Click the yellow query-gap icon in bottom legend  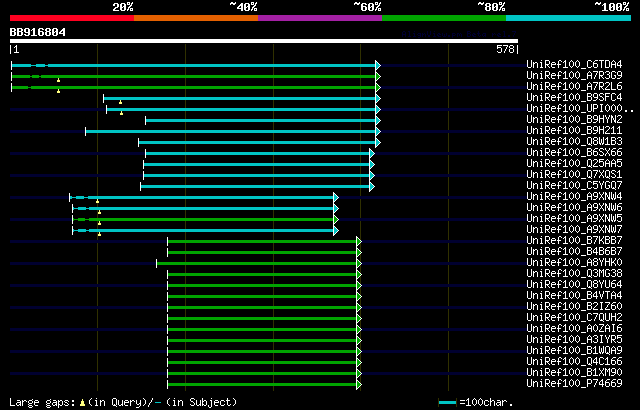(82, 403)
